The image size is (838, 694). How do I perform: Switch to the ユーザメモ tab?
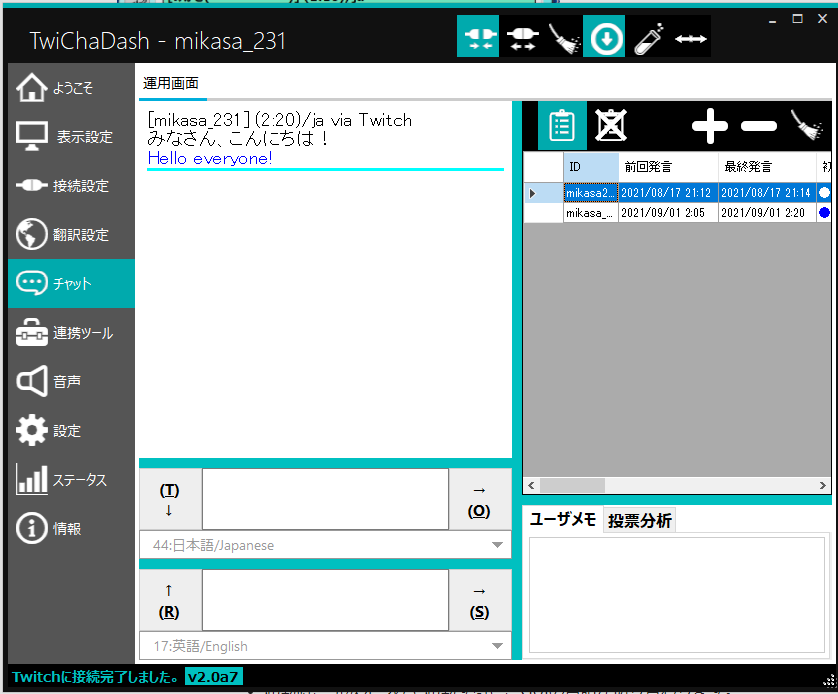tap(563, 519)
